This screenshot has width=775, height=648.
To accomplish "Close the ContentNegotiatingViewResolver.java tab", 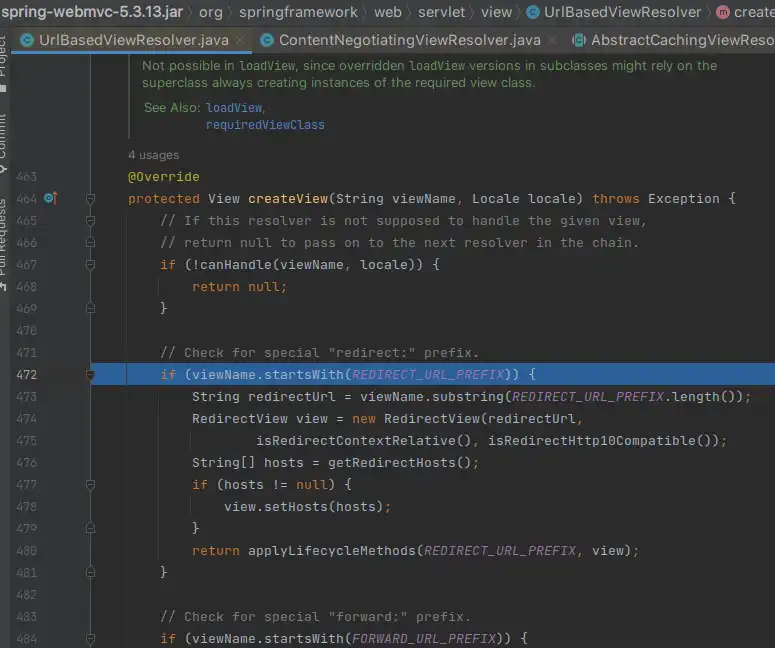I will pos(552,40).
